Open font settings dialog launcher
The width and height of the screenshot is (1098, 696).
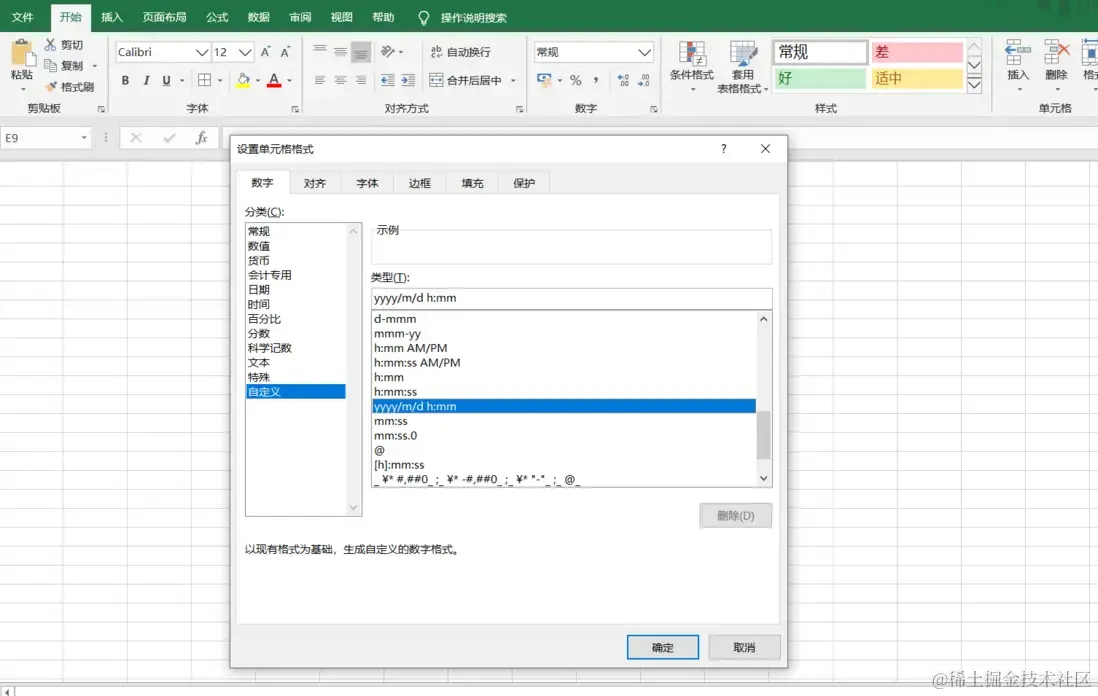[295, 109]
